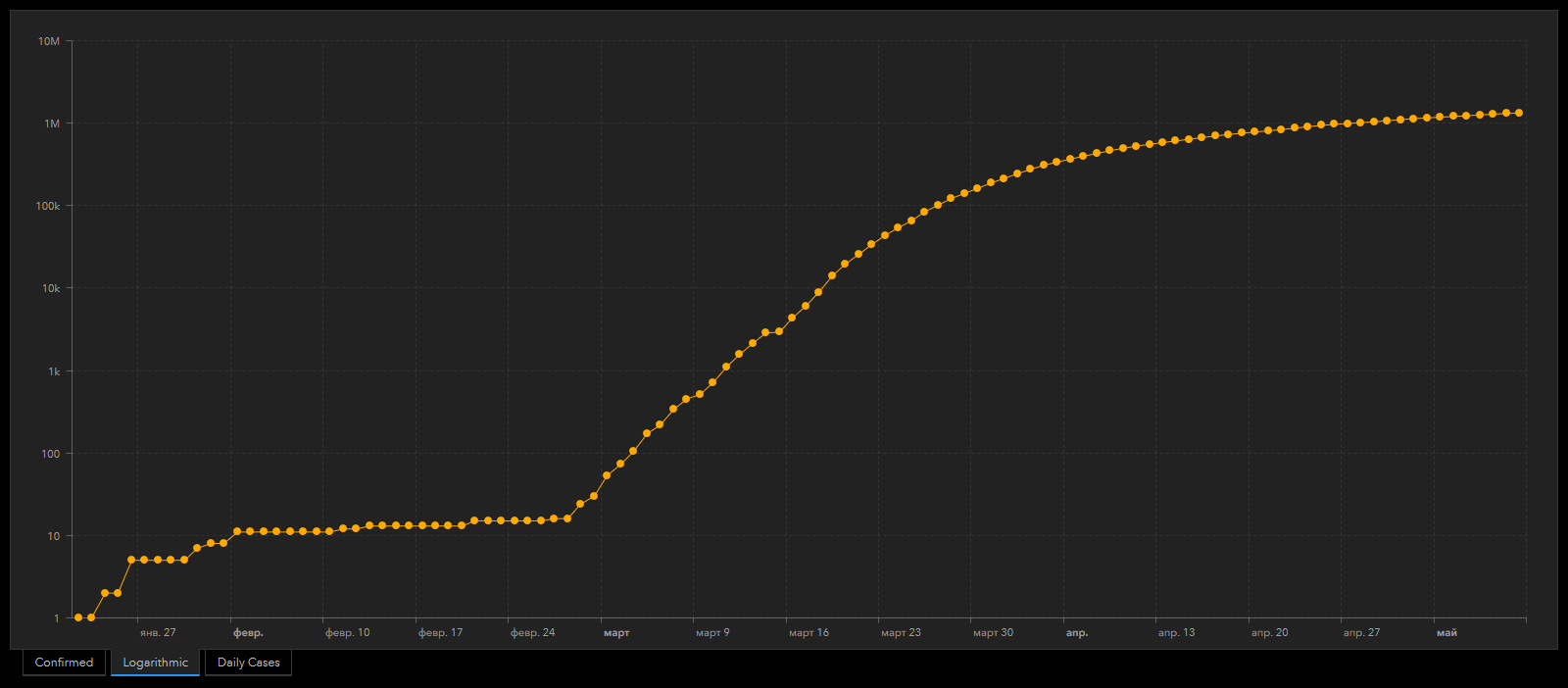Click the bold 'март' month label
1568x688 pixels.
[616, 633]
